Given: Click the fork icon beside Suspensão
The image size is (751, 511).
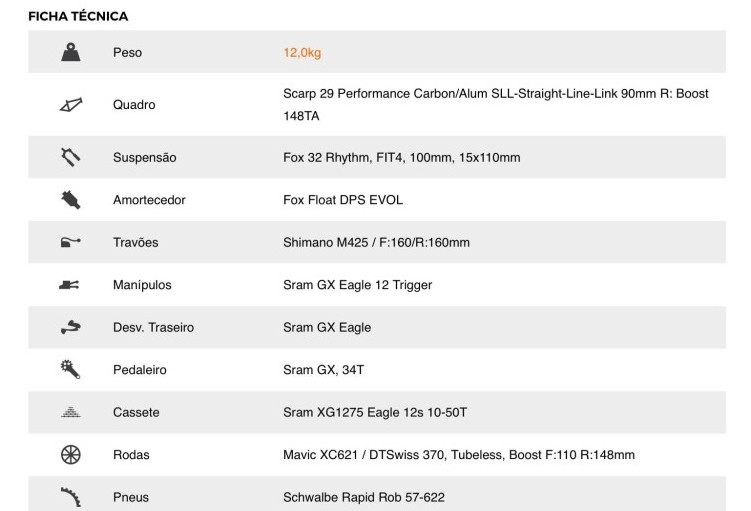Looking at the screenshot, I should (x=70, y=157).
